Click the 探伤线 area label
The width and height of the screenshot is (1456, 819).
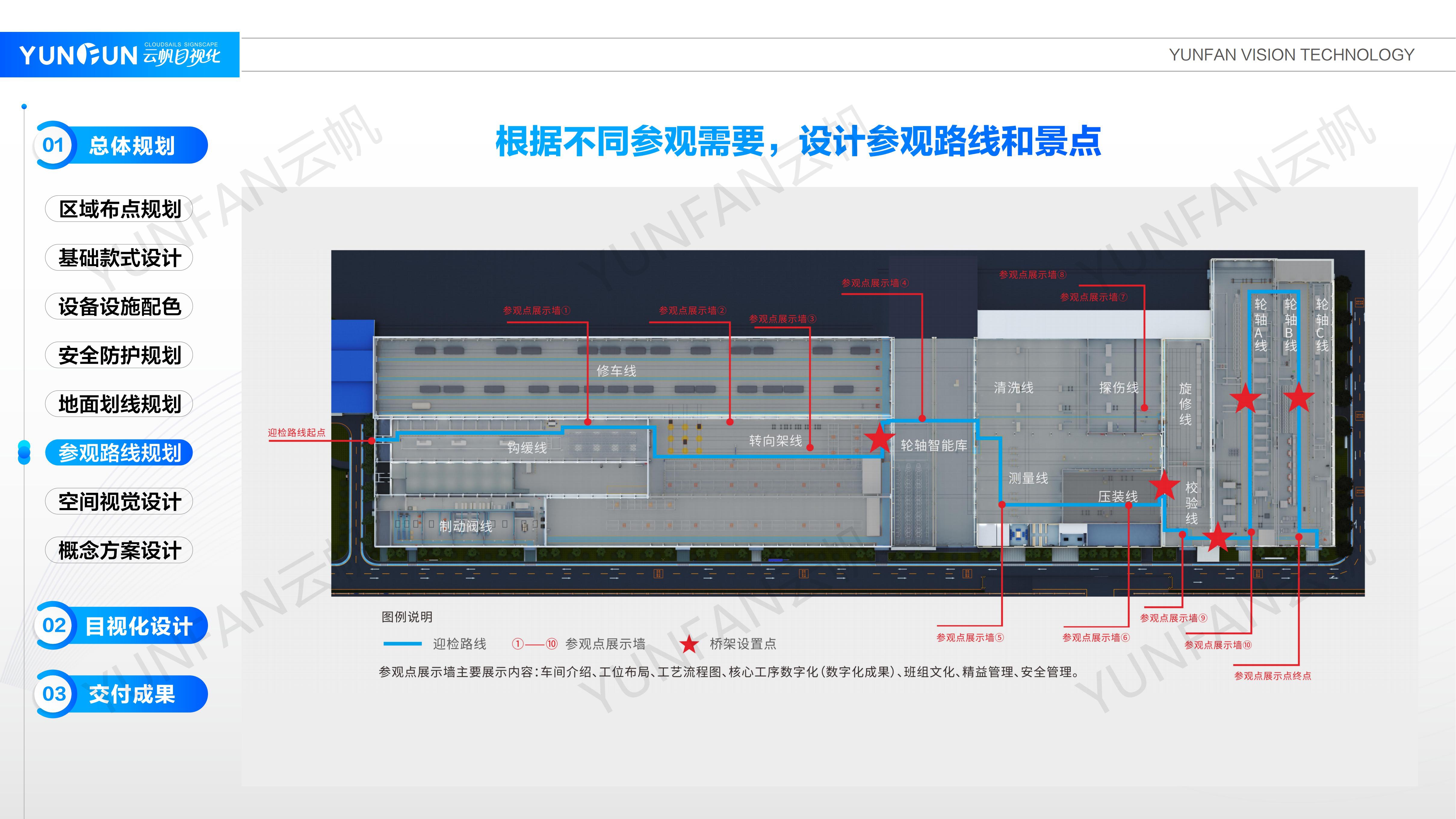coord(1119,388)
